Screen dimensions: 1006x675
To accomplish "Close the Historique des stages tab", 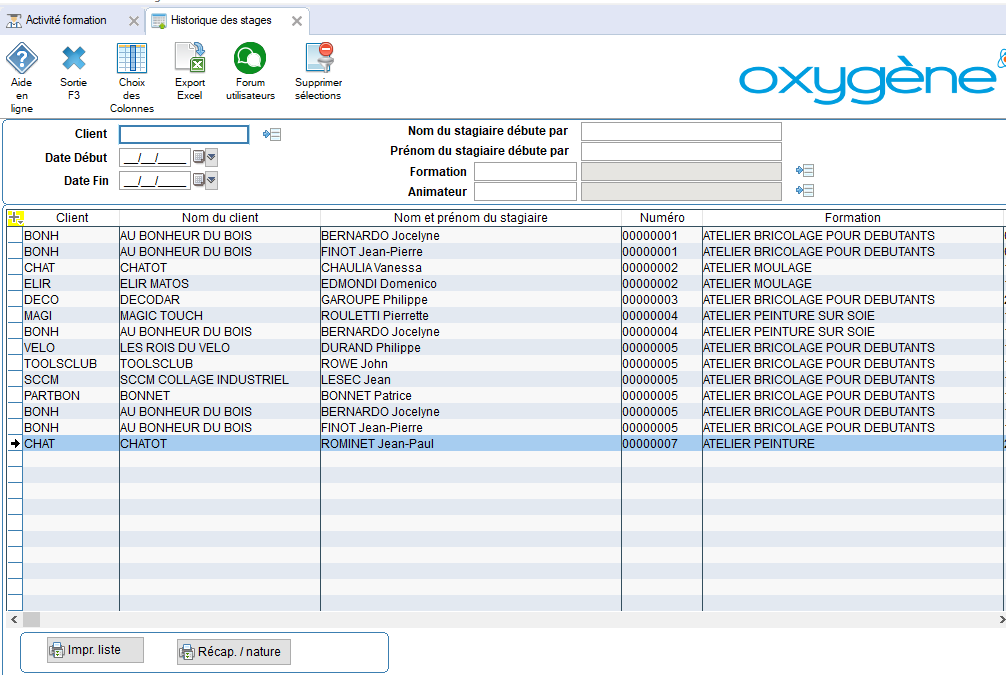I will click(x=296, y=21).
